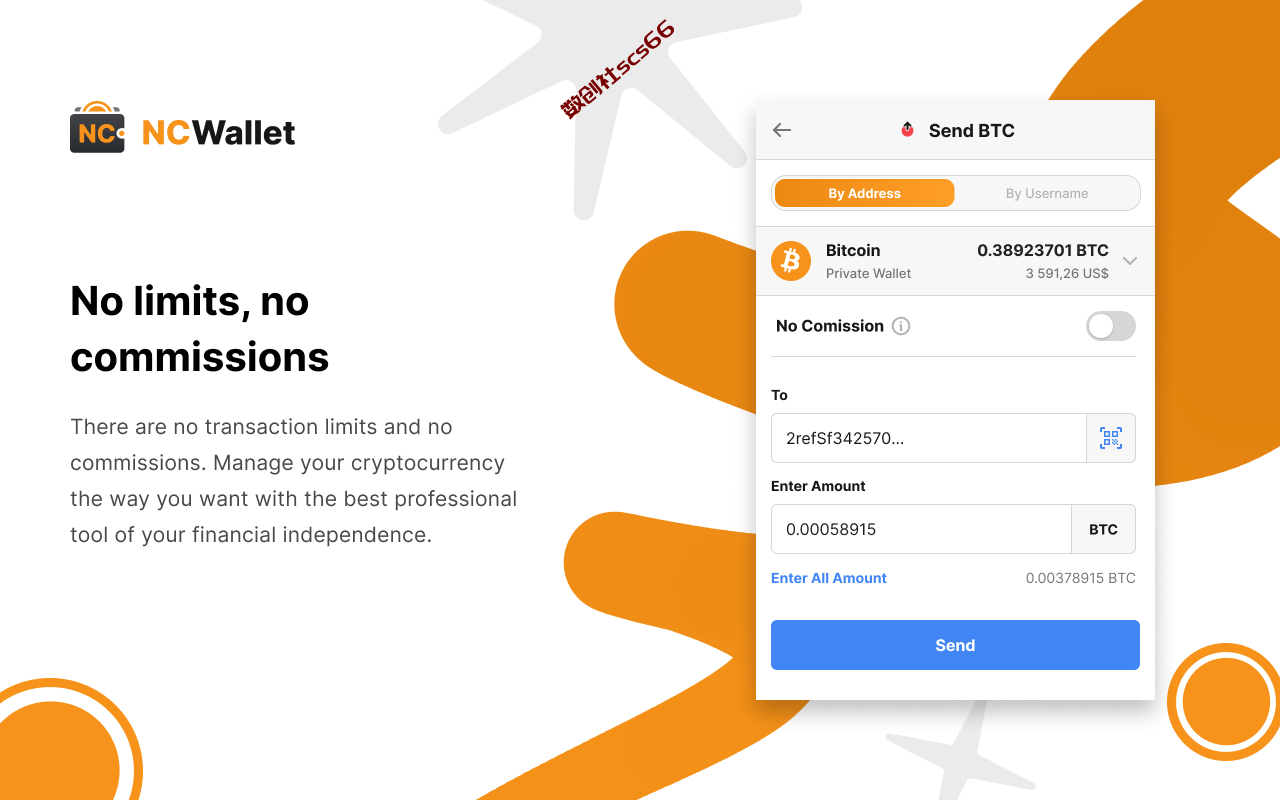
Task: Enable the No Comission toggle switch
Action: [1111, 326]
